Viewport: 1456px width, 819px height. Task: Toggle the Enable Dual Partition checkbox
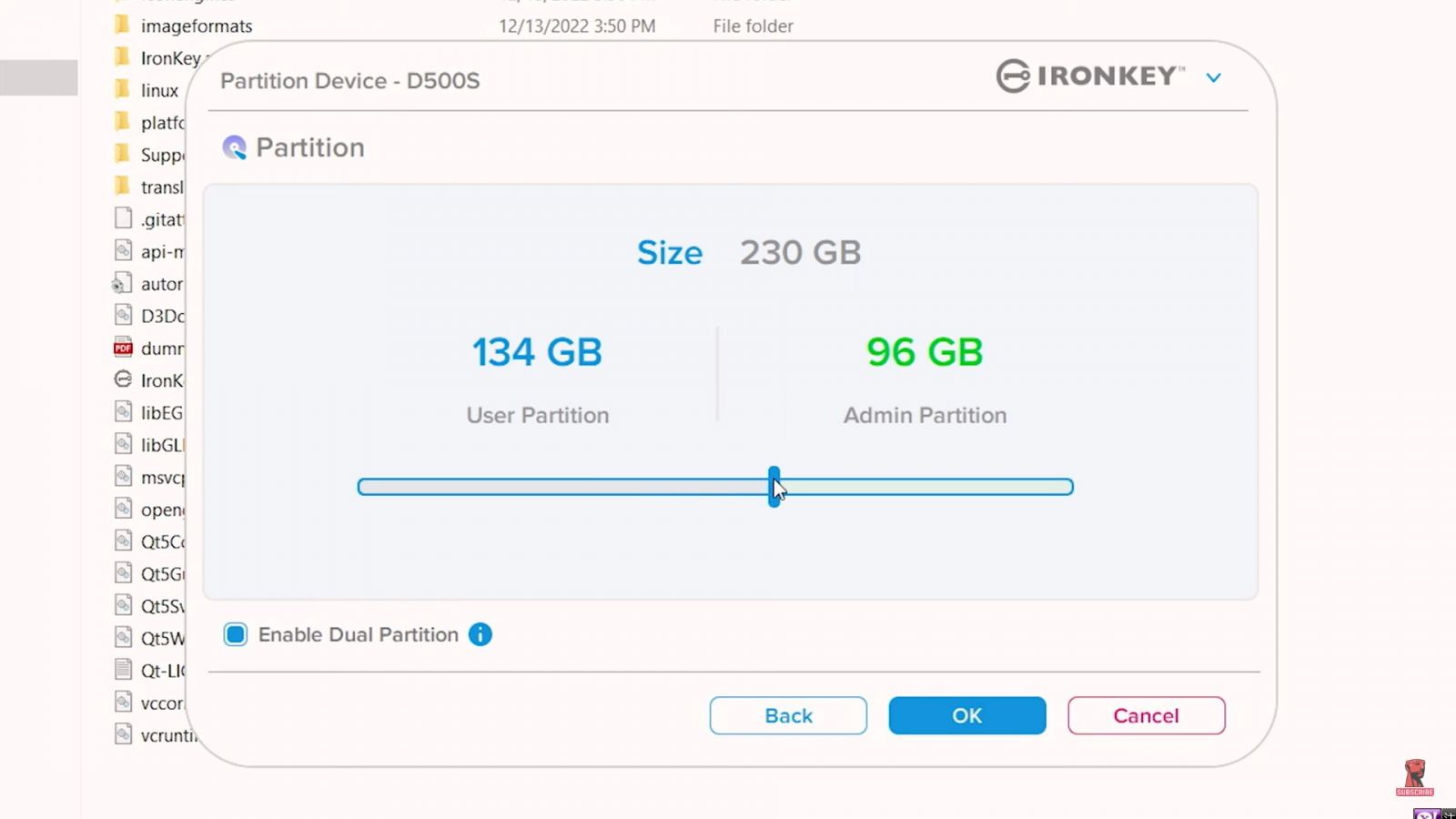[236, 634]
